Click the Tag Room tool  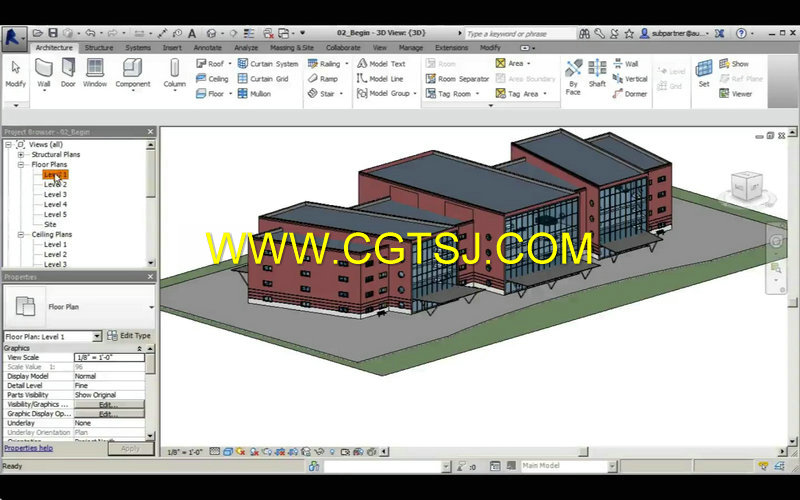[448, 93]
